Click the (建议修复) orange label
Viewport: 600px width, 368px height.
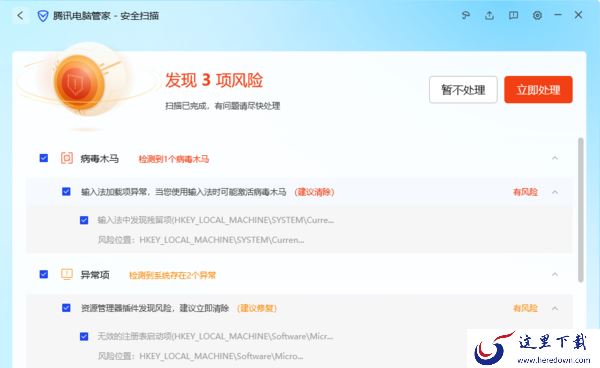point(257,308)
